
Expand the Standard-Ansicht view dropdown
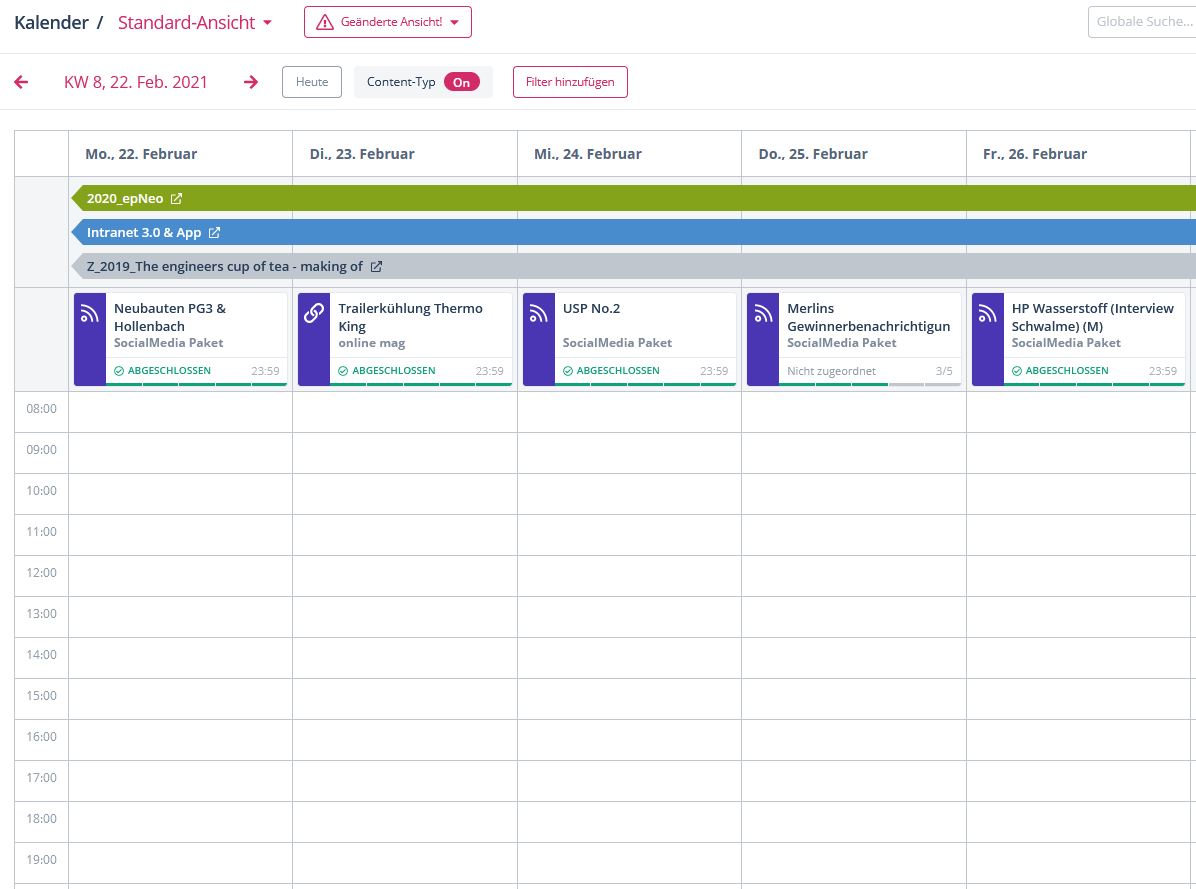coord(195,22)
